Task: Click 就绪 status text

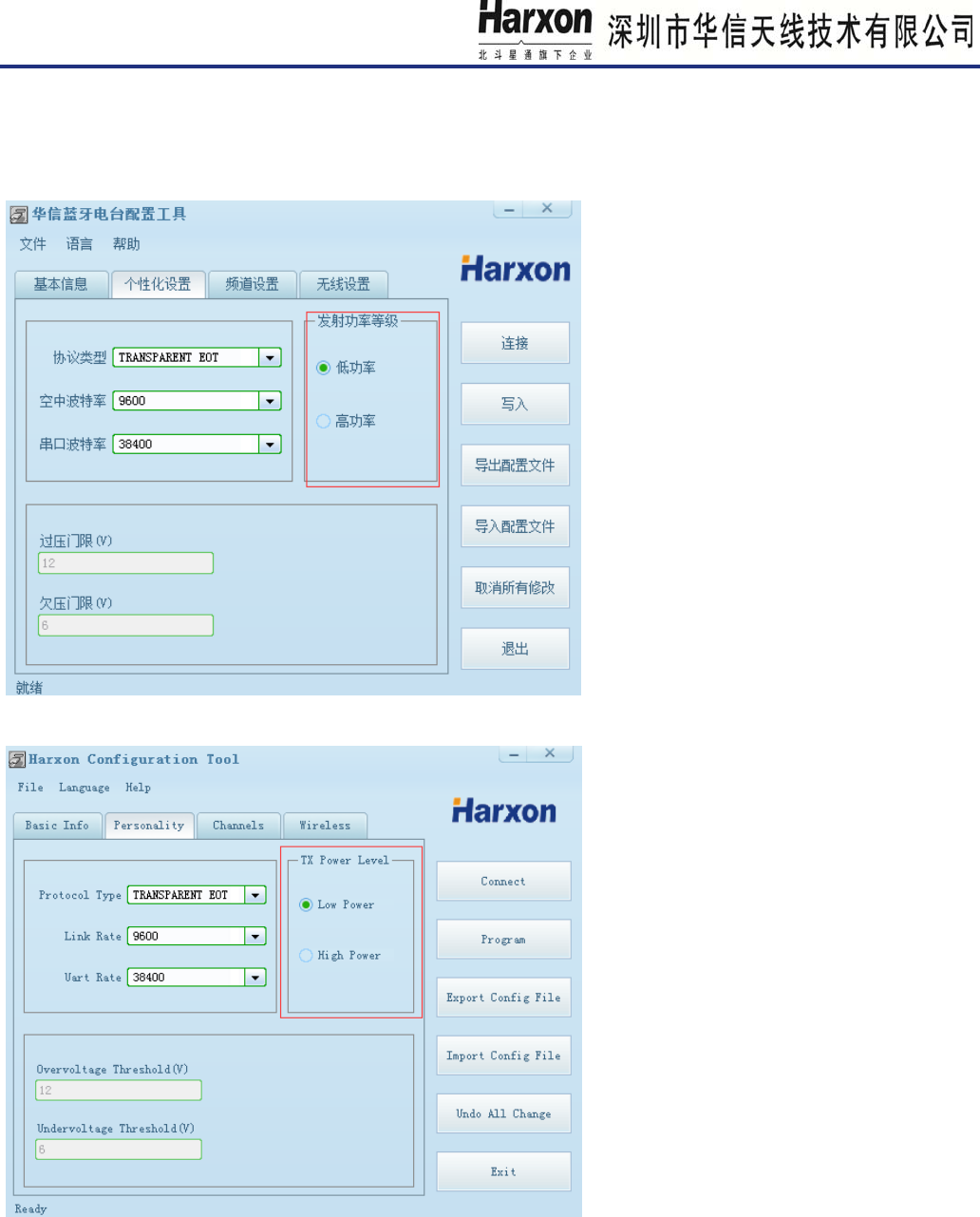Action: [29, 688]
